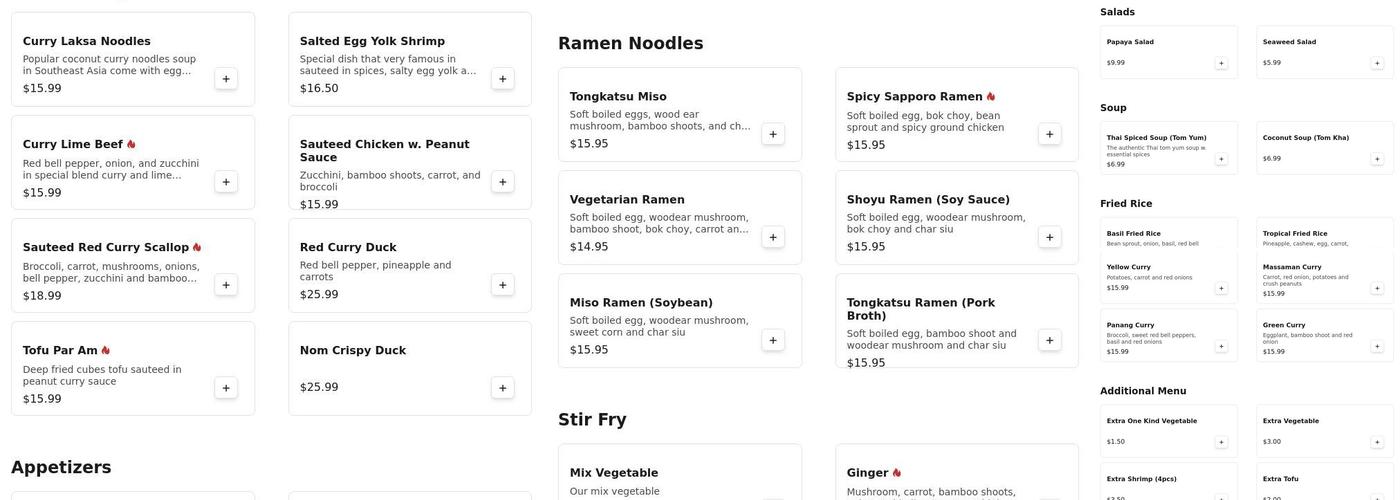Add Tofu Par Am to cart

click(226, 388)
